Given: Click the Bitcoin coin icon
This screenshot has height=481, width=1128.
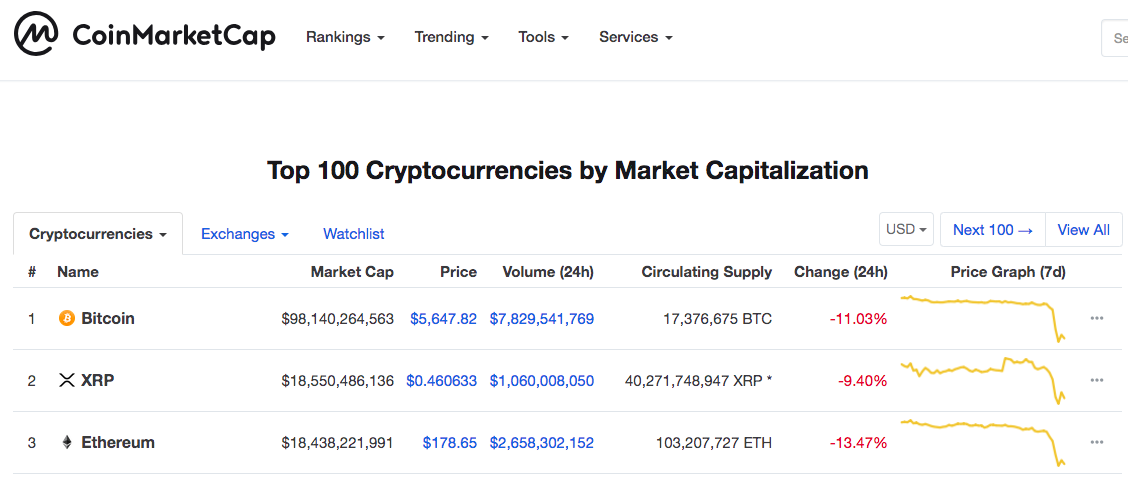Looking at the screenshot, I should click(x=67, y=319).
